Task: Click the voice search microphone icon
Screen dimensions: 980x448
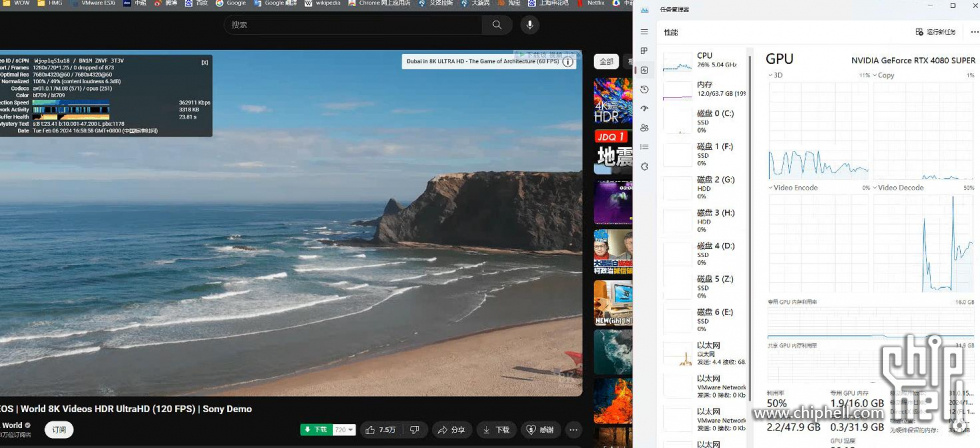Action: pos(530,25)
